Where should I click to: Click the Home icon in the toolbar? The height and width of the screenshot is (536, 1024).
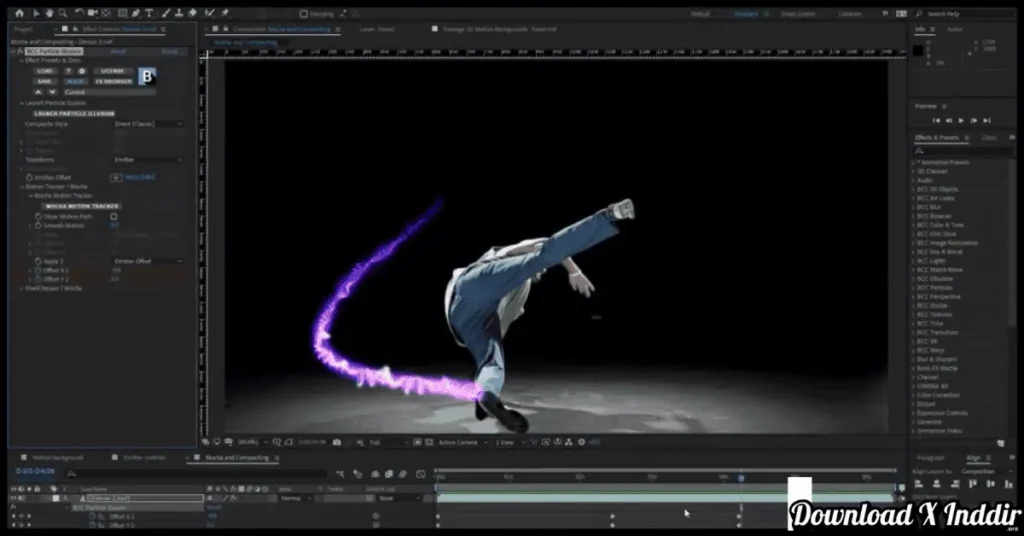click(20, 13)
